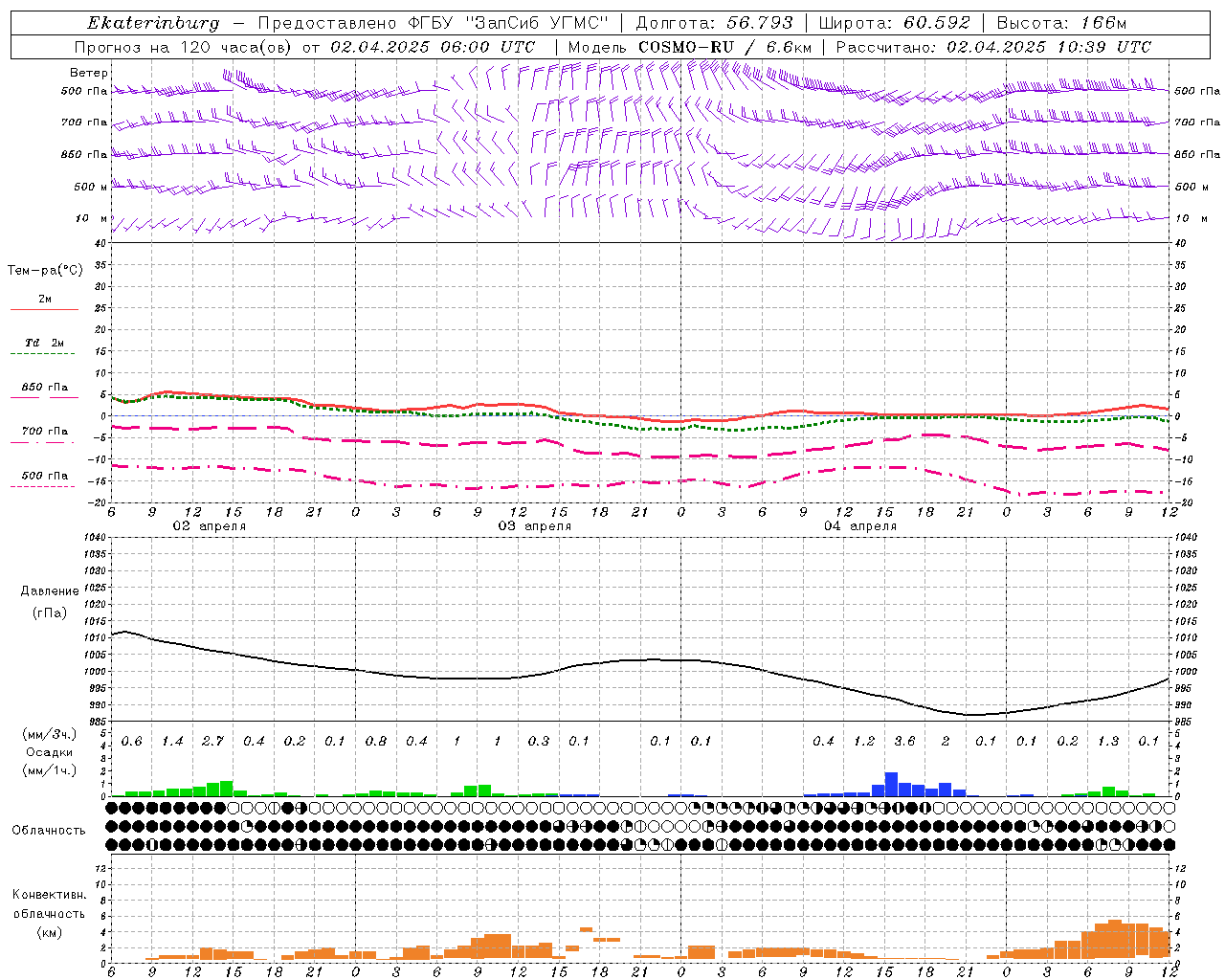Click the '850 гПа' entry in temperature legend
The image size is (1225, 980).
pyautogui.click(x=44, y=388)
